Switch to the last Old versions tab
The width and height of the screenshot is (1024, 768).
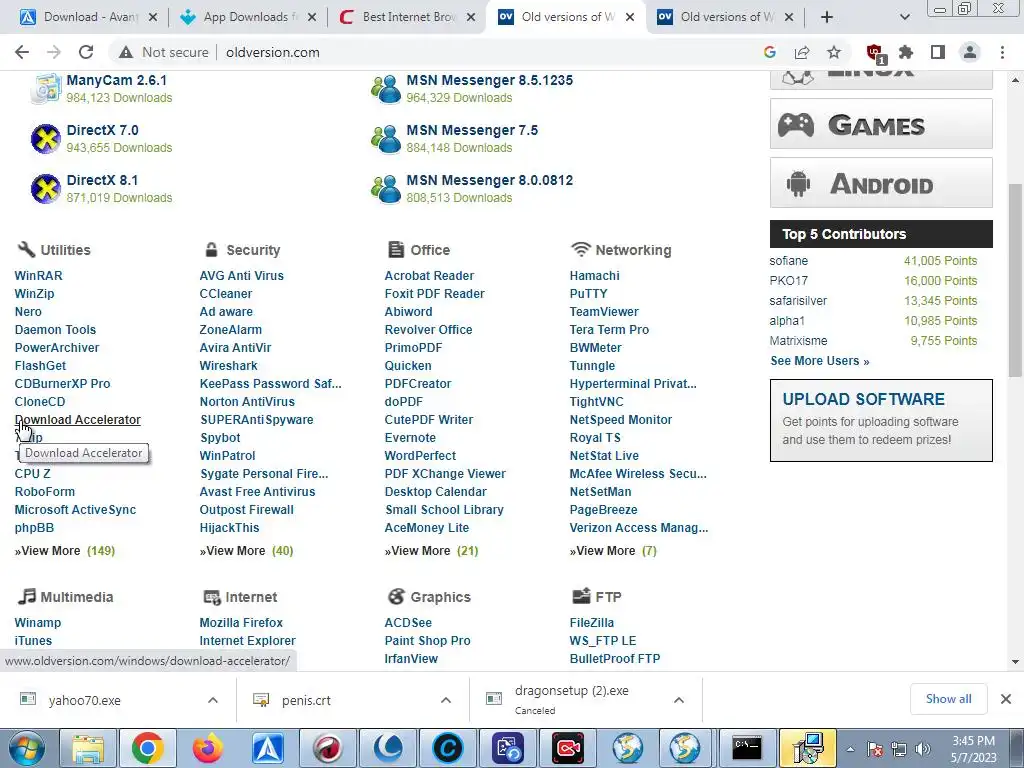click(726, 17)
